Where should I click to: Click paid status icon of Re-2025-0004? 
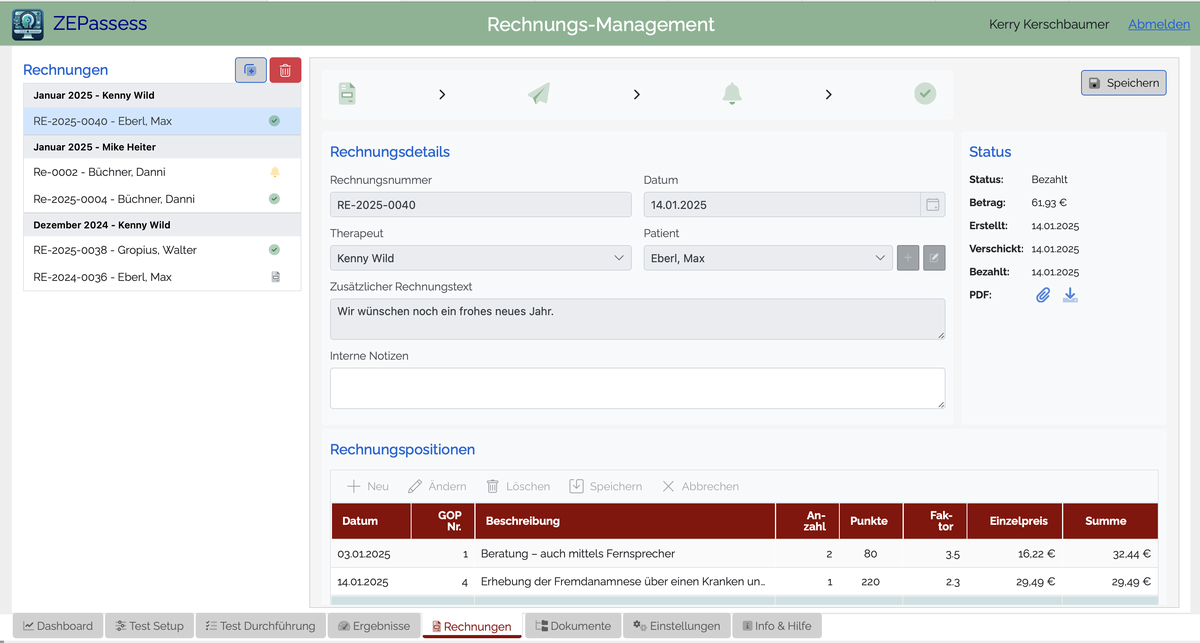coord(274,199)
